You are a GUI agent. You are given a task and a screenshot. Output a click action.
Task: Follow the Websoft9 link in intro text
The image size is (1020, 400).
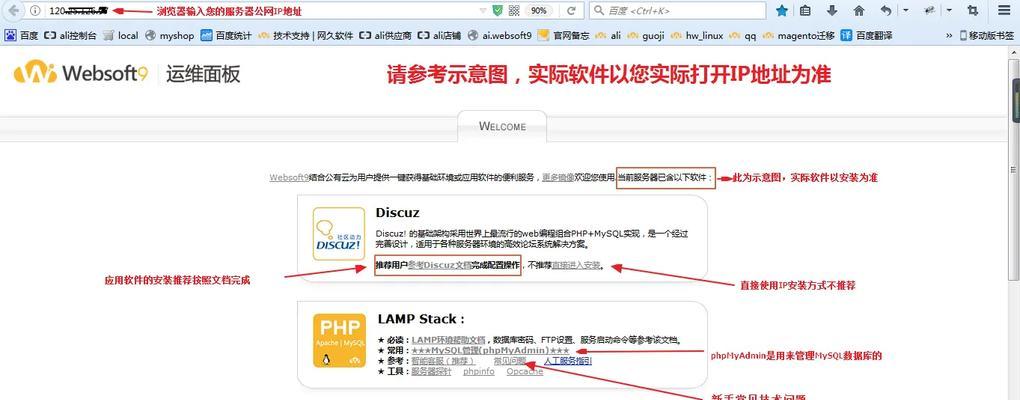[x=289, y=177]
